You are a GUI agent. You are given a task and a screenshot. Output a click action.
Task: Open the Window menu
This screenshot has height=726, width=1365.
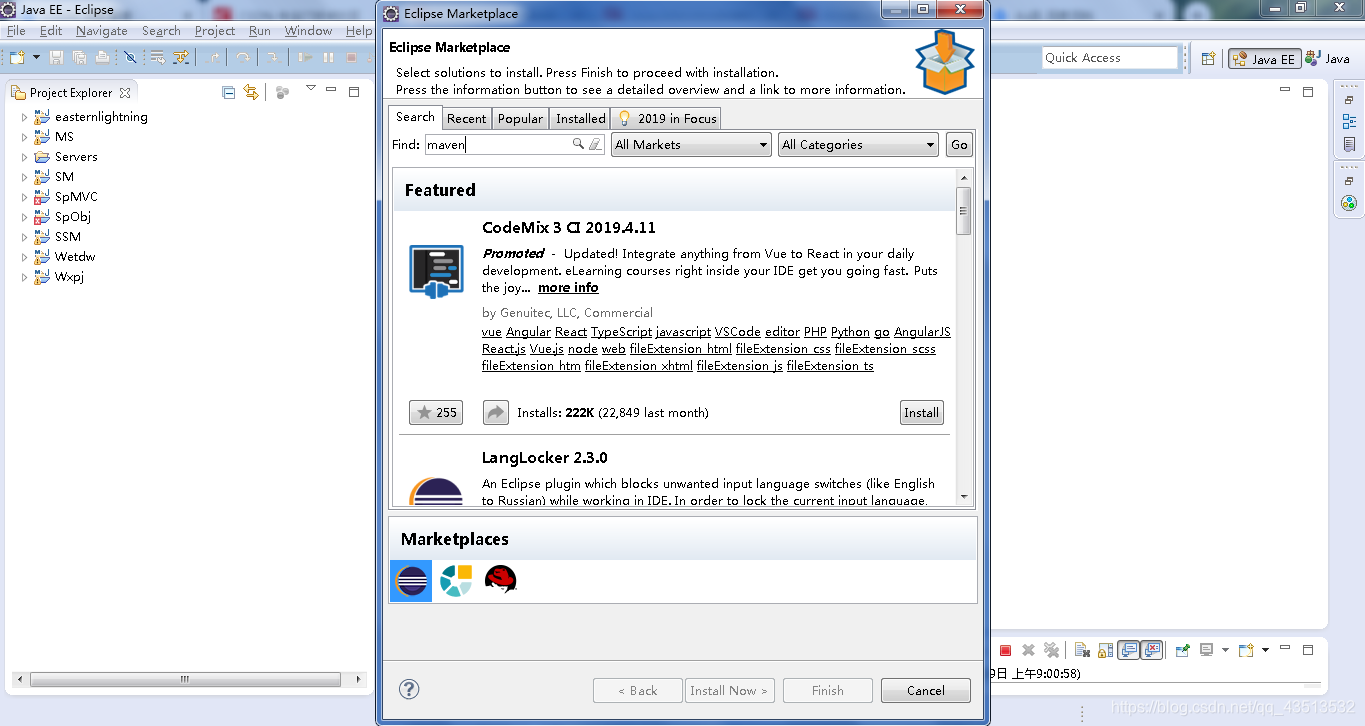pos(308,31)
